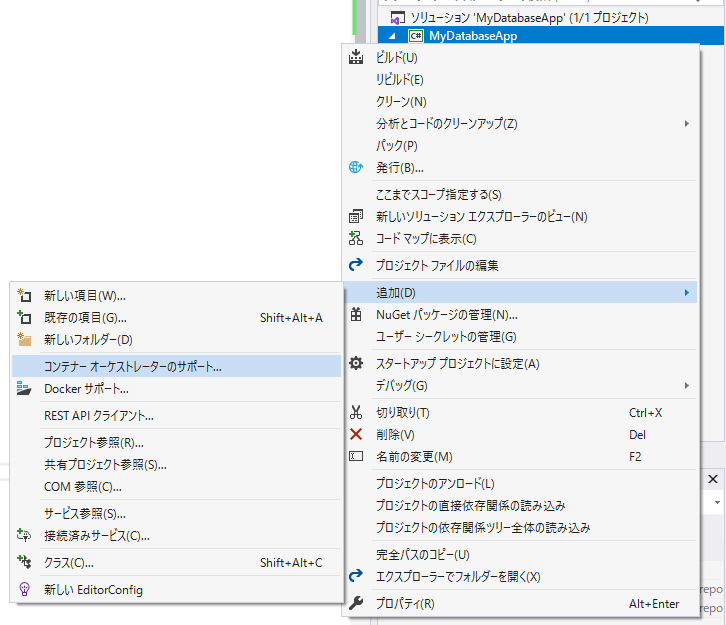
Task: Choose プロジェクトの直接依存関係の読み込み
Action: coord(520,506)
